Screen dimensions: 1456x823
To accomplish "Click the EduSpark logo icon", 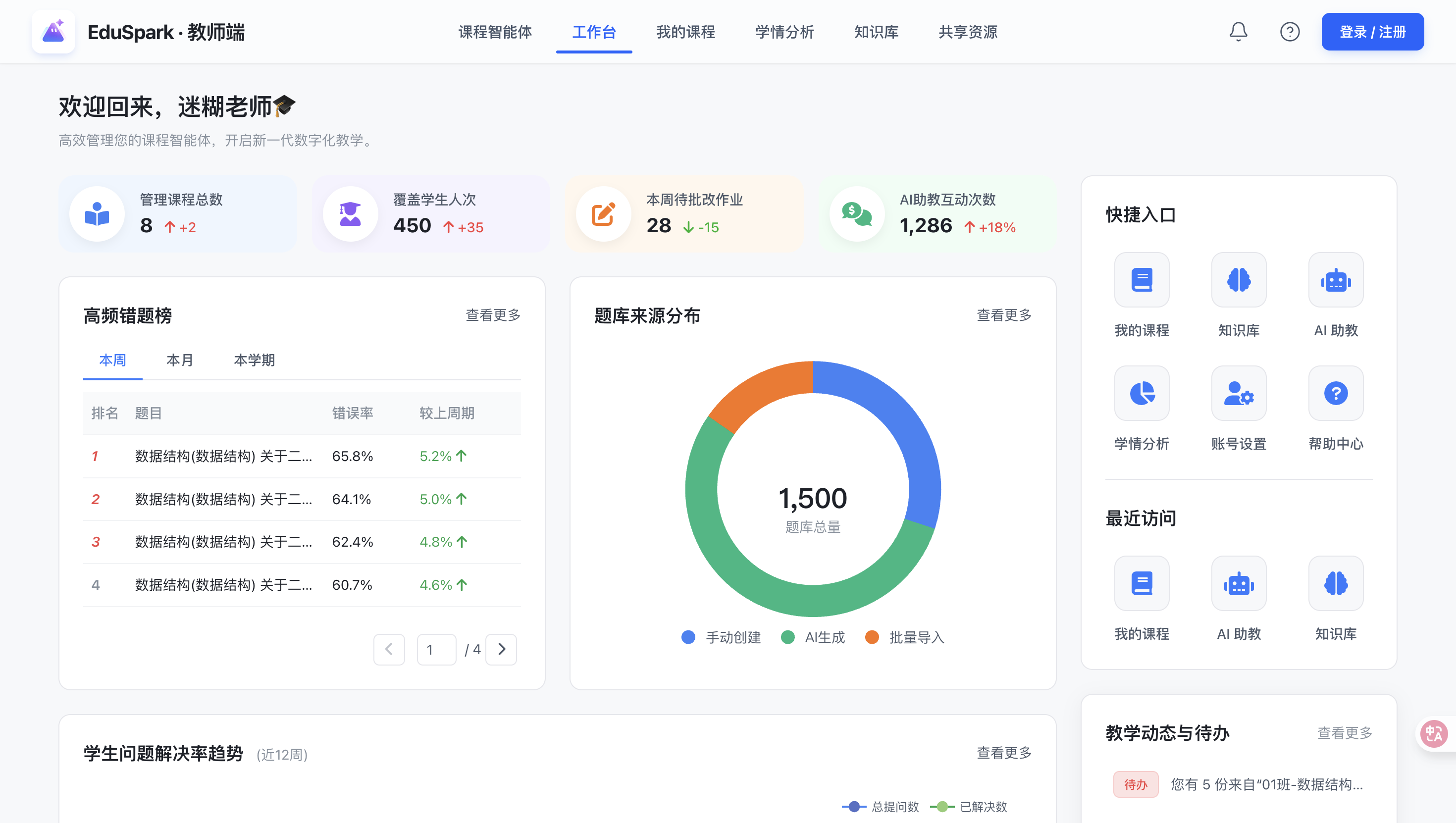I will pyautogui.click(x=53, y=32).
